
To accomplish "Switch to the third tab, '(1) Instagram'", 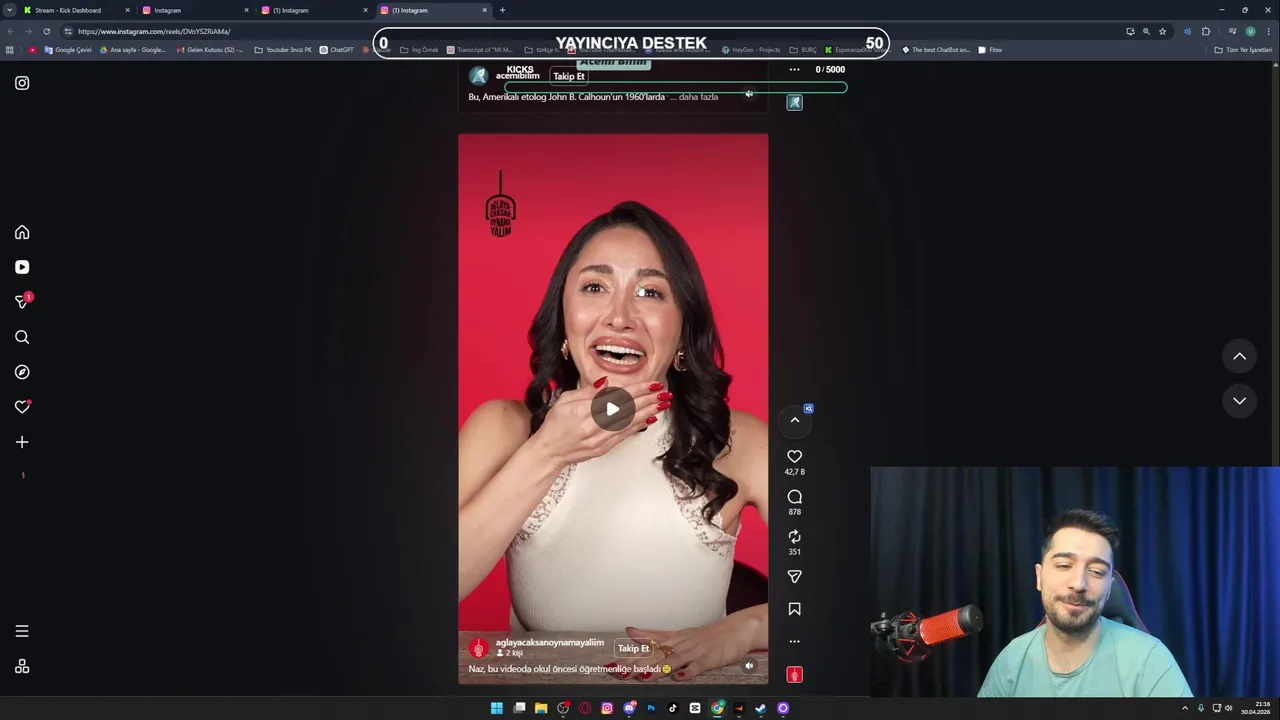I will (313, 10).
